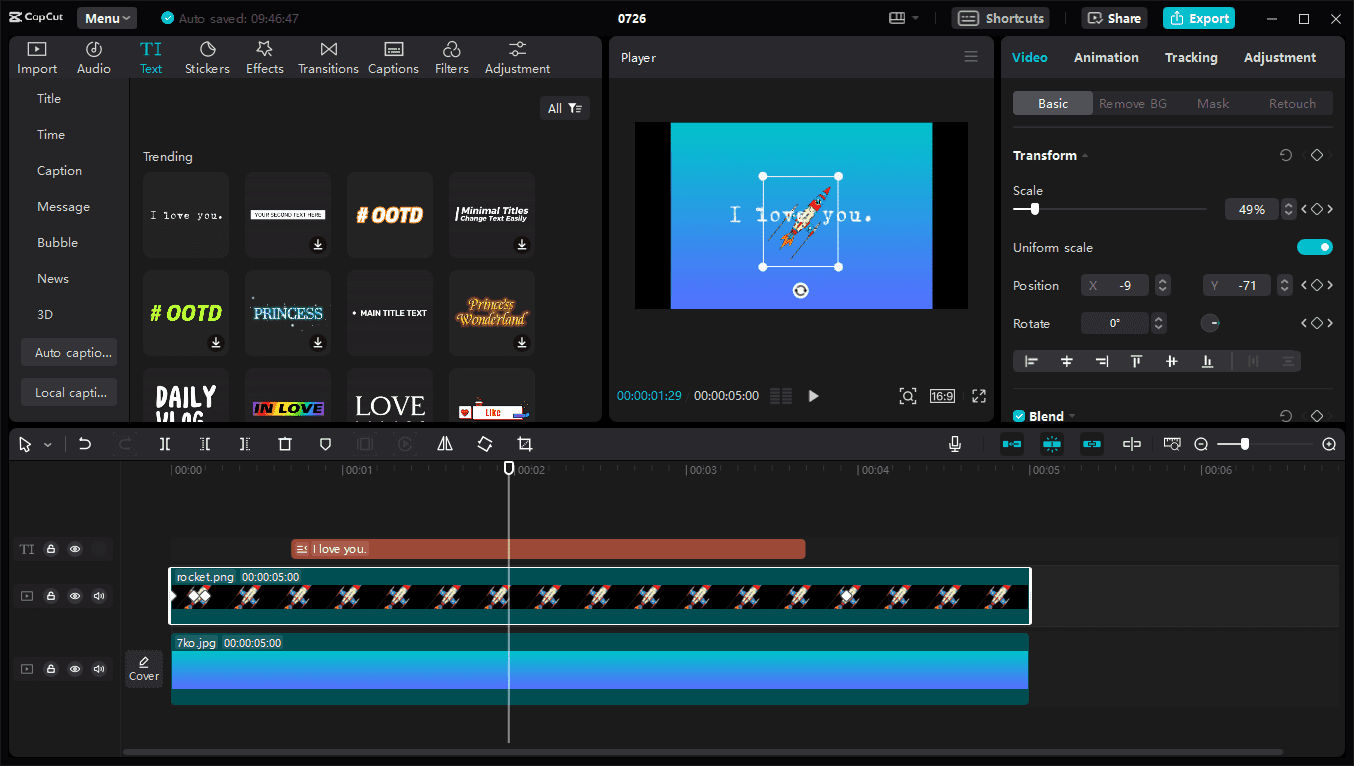This screenshot has height=766, width=1354.
Task: Adjust Position X with its stepper arrows
Action: click(x=1162, y=286)
